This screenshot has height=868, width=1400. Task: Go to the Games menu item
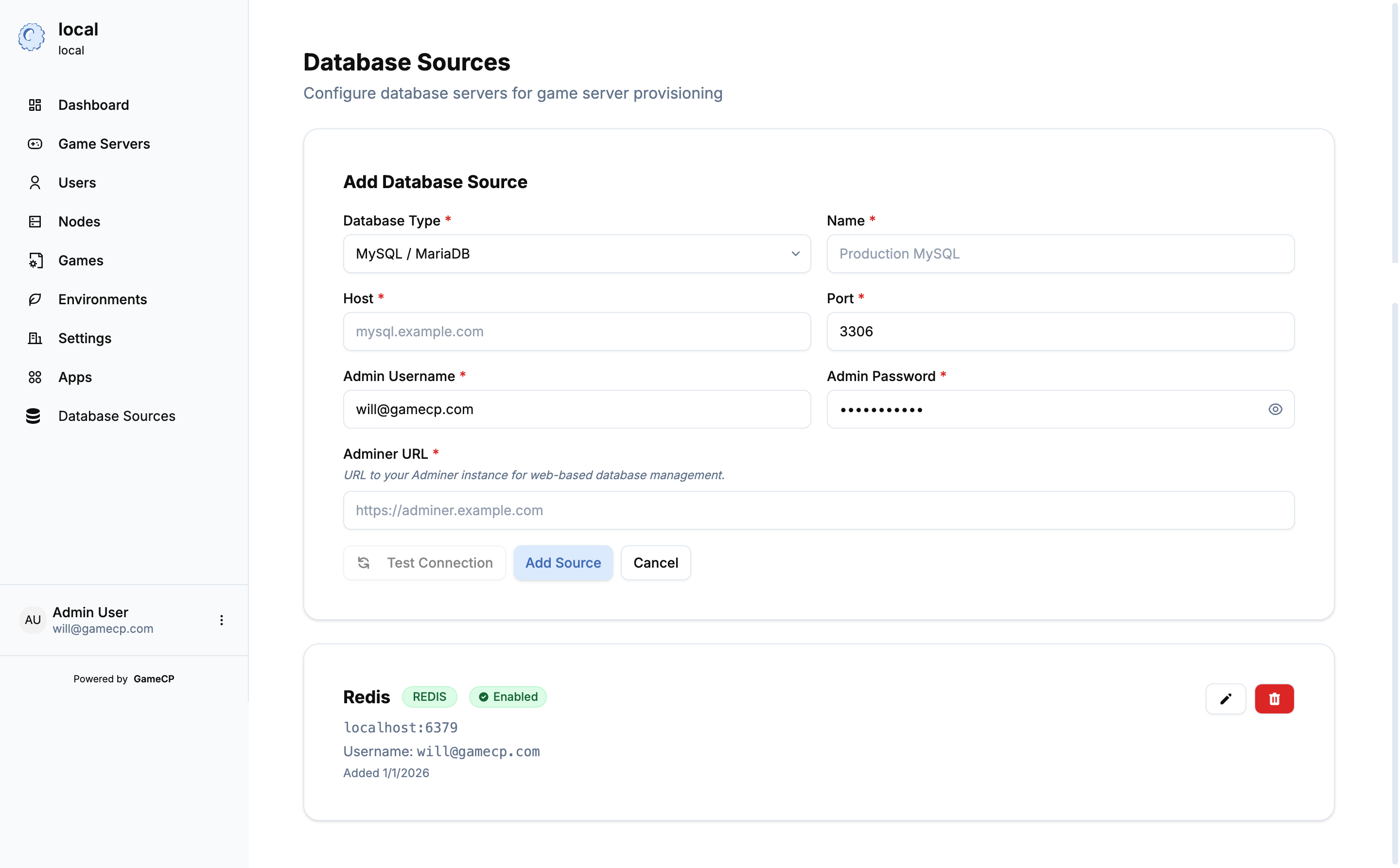click(x=81, y=260)
